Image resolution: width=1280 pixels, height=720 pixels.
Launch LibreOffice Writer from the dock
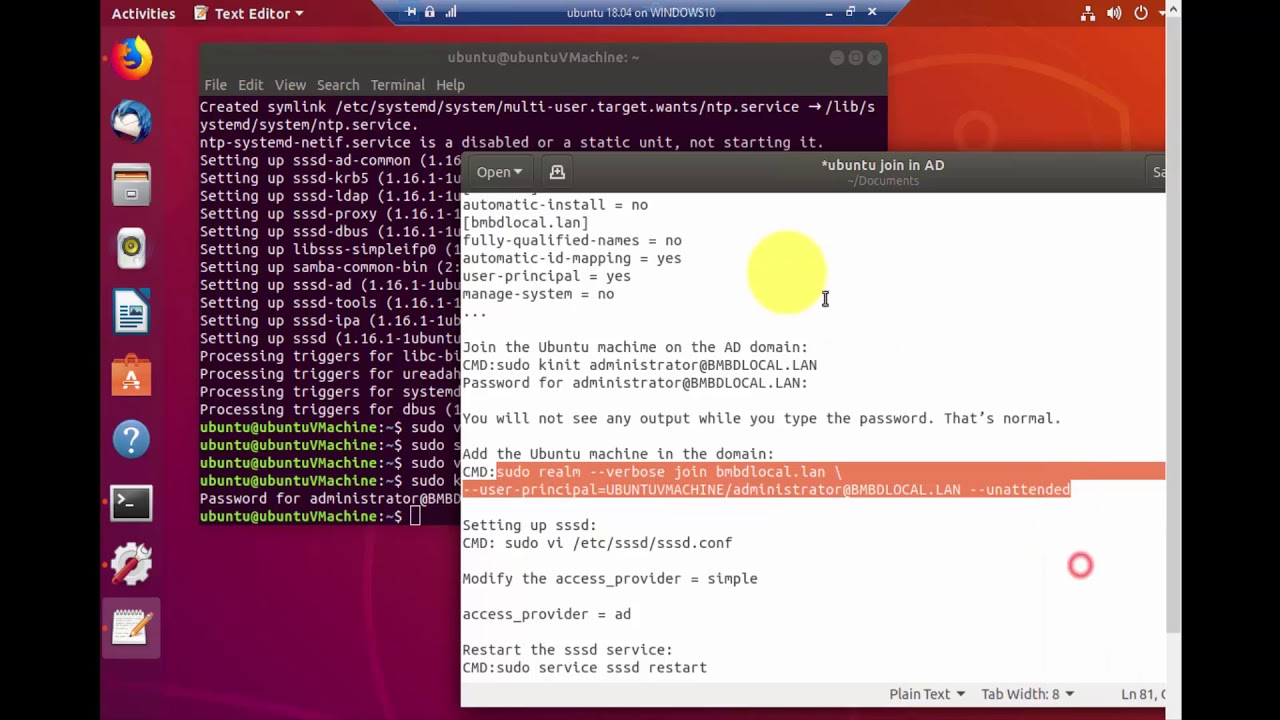[131, 311]
